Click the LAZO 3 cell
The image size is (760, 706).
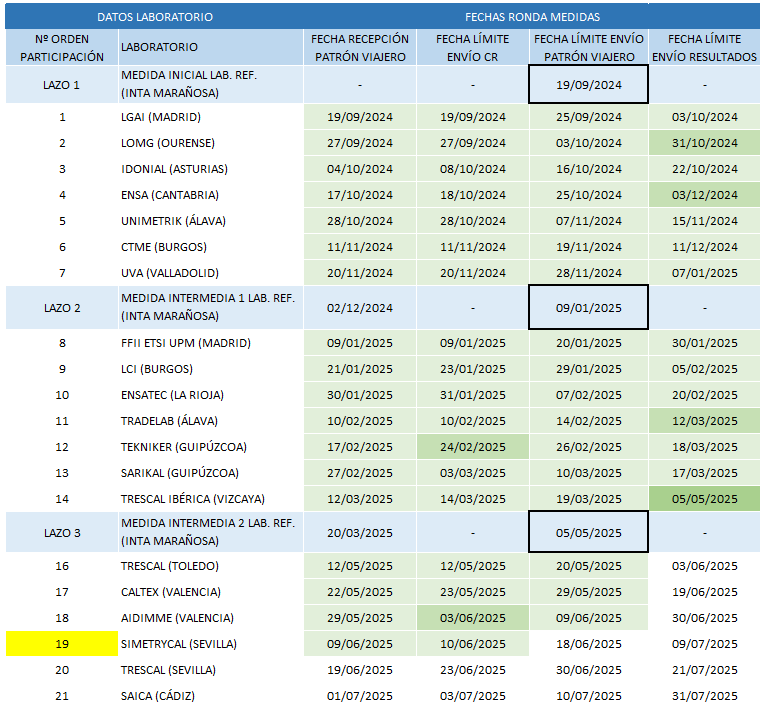[62, 533]
